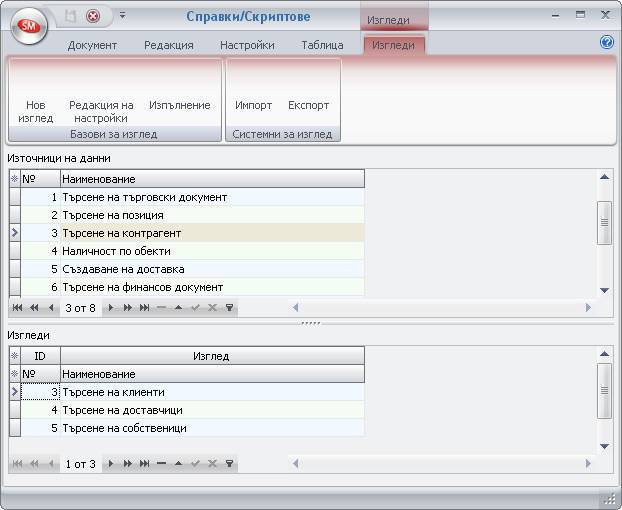Image resolution: width=622 pixels, height=510 pixels.
Task: Click the post checkmark in data sources navigator
Action: click(x=196, y=307)
